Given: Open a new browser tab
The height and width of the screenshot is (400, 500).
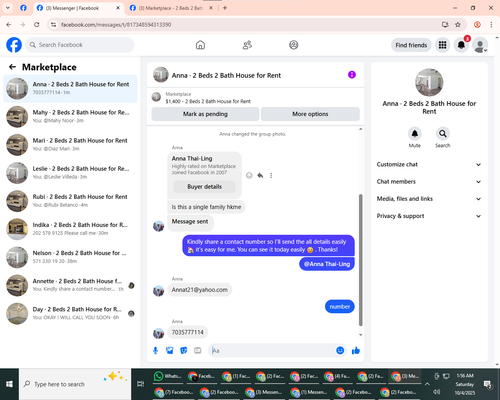Looking at the screenshot, I should (225, 8).
